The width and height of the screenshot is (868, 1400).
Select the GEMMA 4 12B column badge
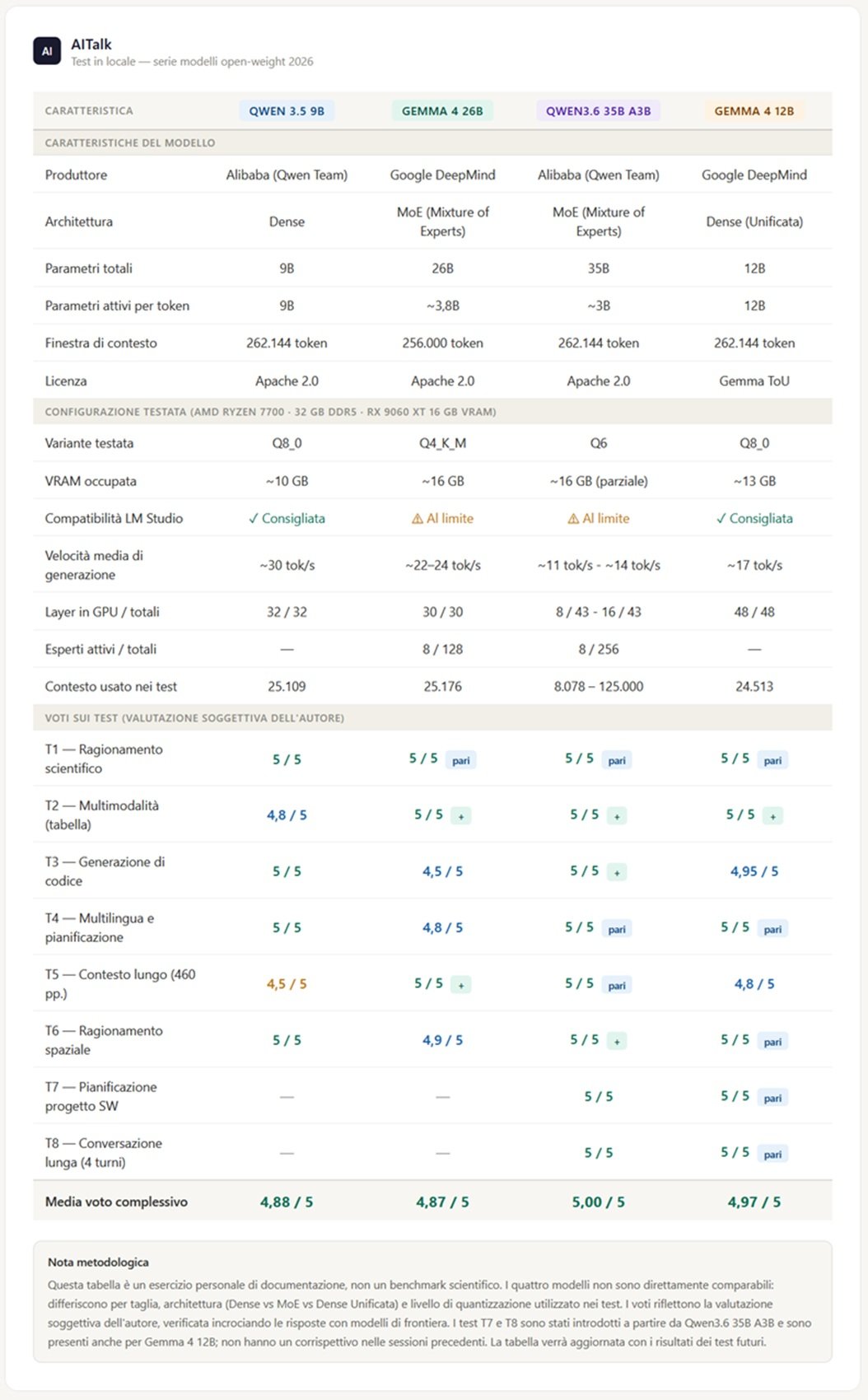(x=754, y=111)
